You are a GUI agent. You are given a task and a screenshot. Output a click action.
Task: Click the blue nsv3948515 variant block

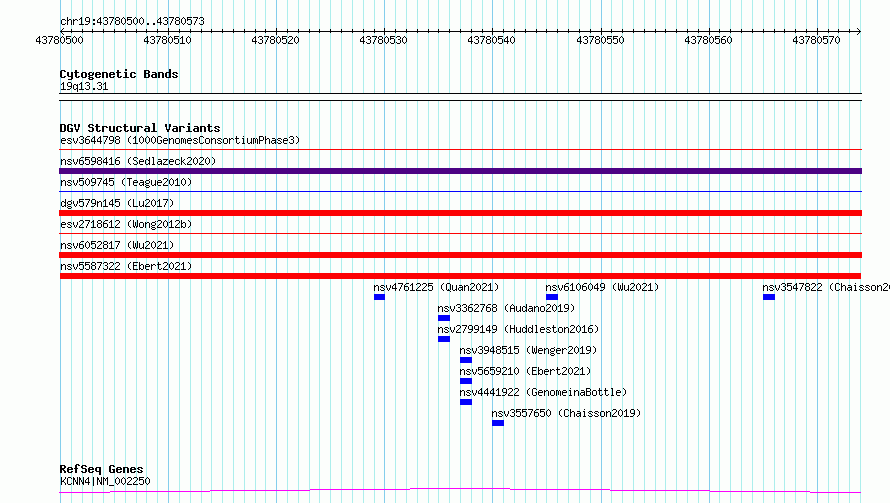click(466, 360)
